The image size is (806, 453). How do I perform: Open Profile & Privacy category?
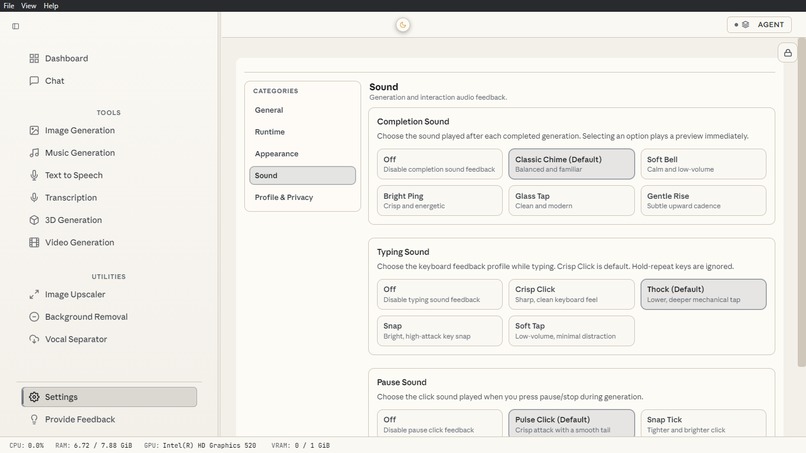(x=302, y=197)
